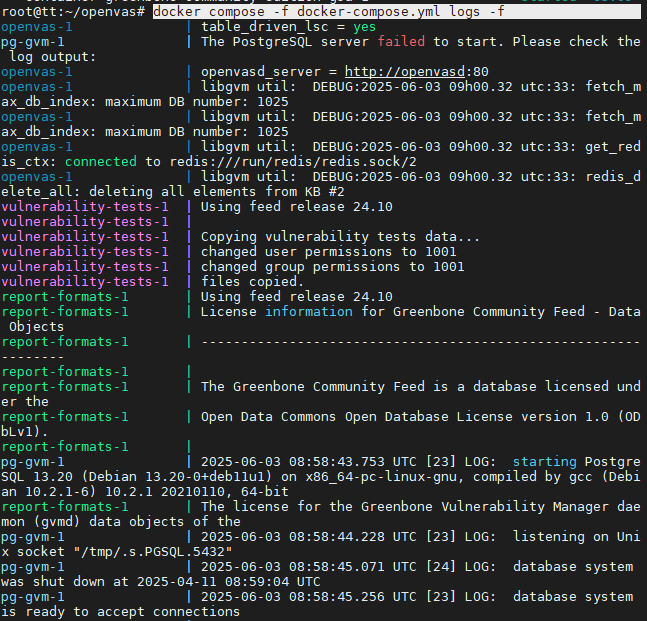Screen dimensions: 647x621
Task: Click 'The Greenbone Community Feed is a database' text
Action: 368,387
